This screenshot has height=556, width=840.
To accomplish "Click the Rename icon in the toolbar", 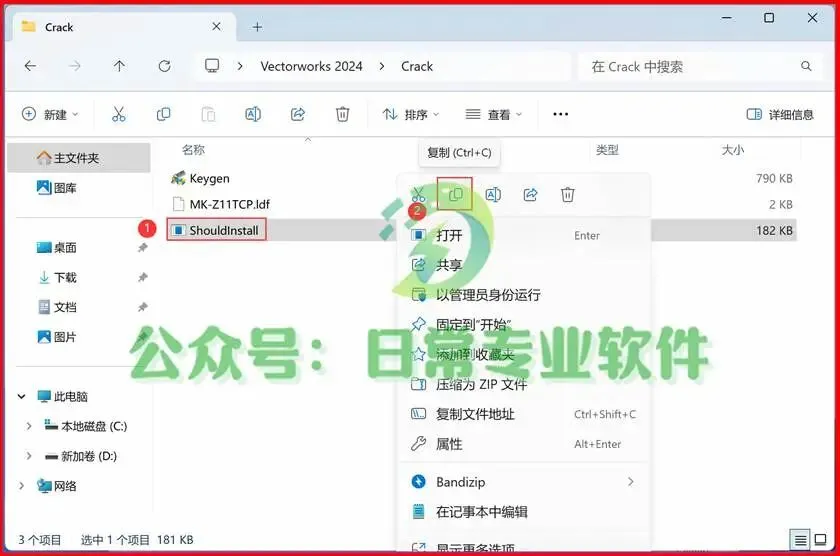I will (x=253, y=114).
